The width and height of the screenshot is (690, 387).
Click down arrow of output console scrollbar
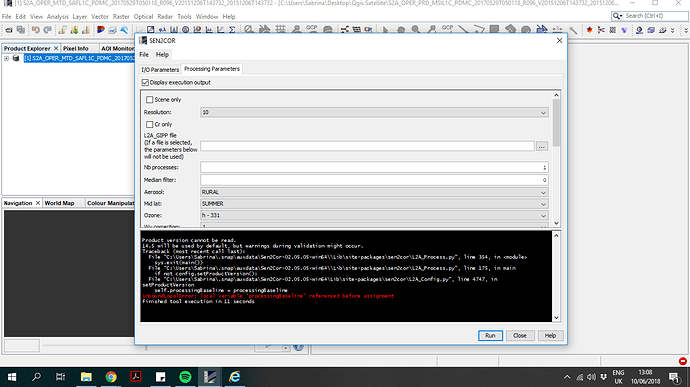(556, 317)
